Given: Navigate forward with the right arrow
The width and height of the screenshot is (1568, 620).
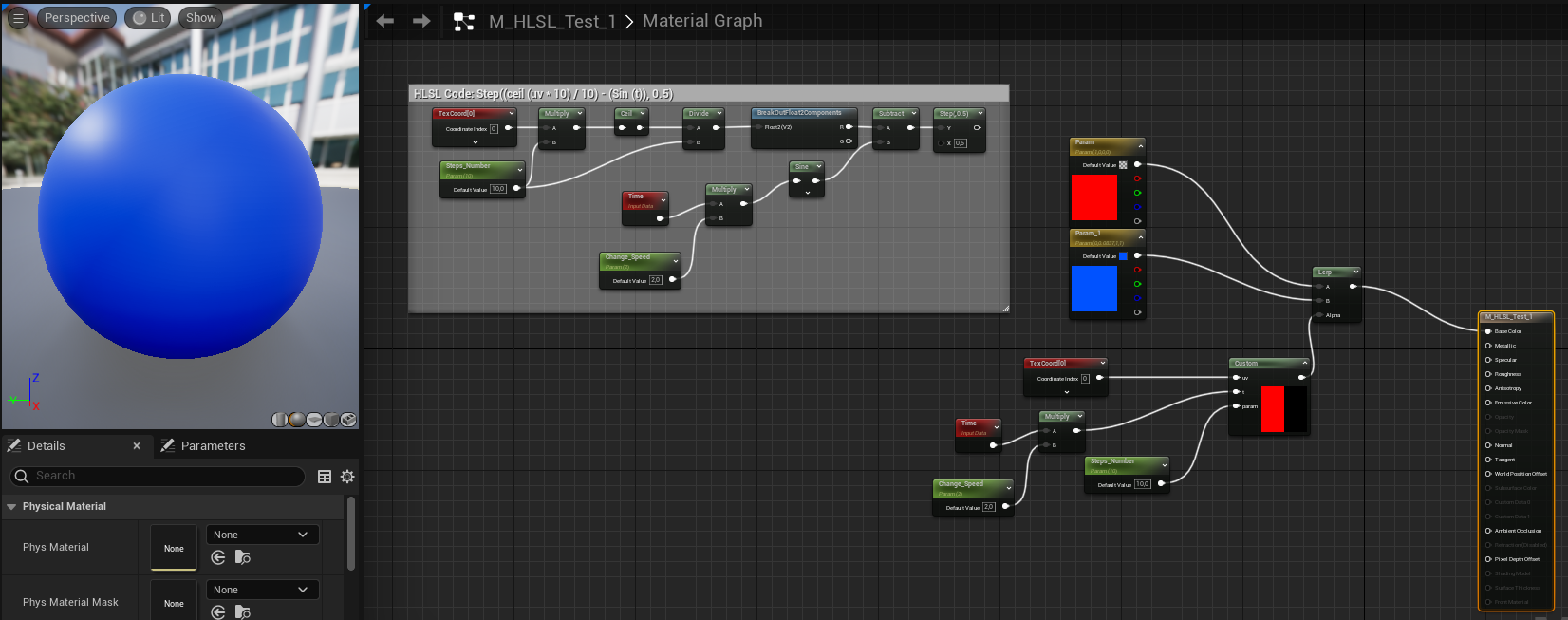Looking at the screenshot, I should (x=421, y=21).
